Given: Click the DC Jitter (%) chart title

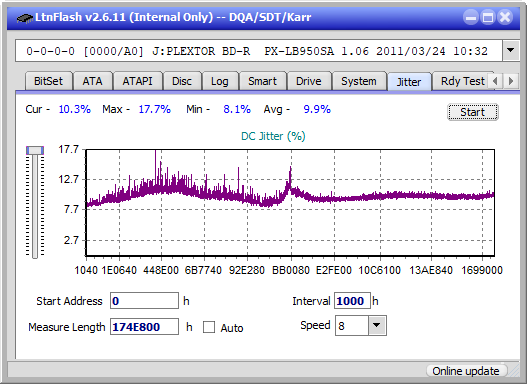Looking at the screenshot, I should click(x=273, y=136).
